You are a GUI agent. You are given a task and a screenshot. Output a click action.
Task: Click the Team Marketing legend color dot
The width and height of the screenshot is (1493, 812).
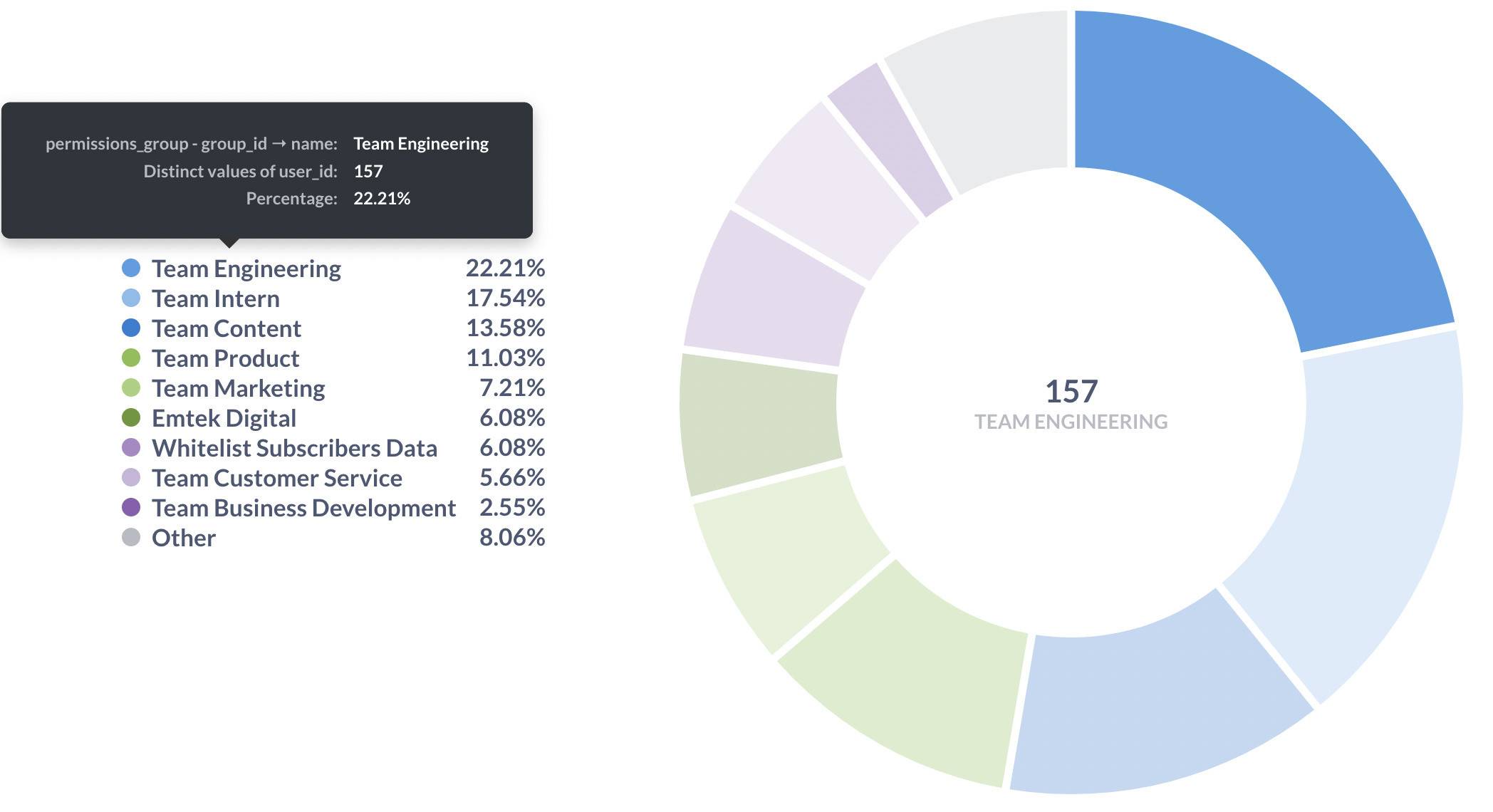coord(131,387)
